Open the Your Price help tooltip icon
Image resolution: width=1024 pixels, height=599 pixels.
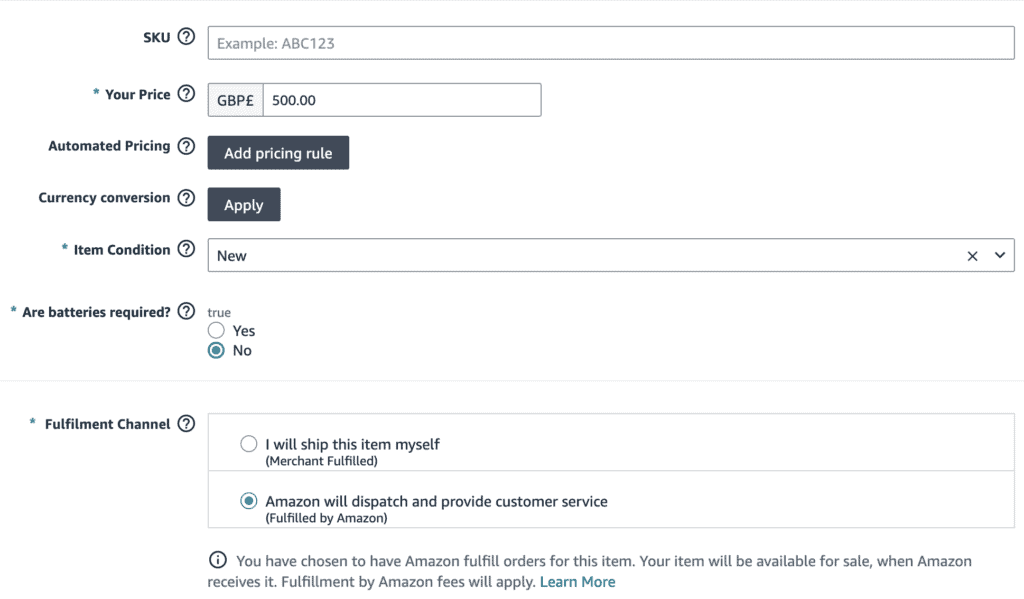click(186, 94)
